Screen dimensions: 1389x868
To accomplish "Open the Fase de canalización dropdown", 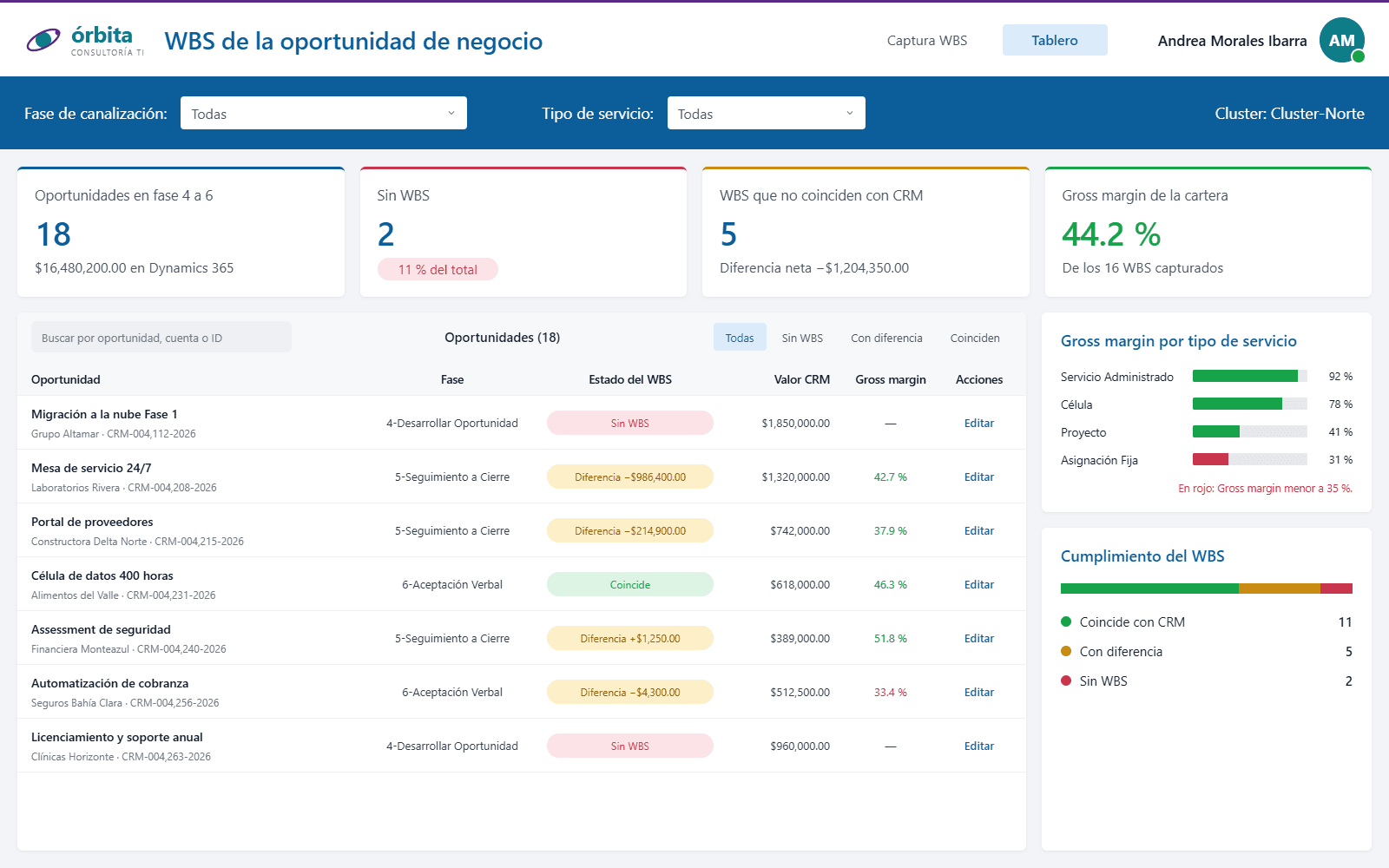I will [324, 113].
